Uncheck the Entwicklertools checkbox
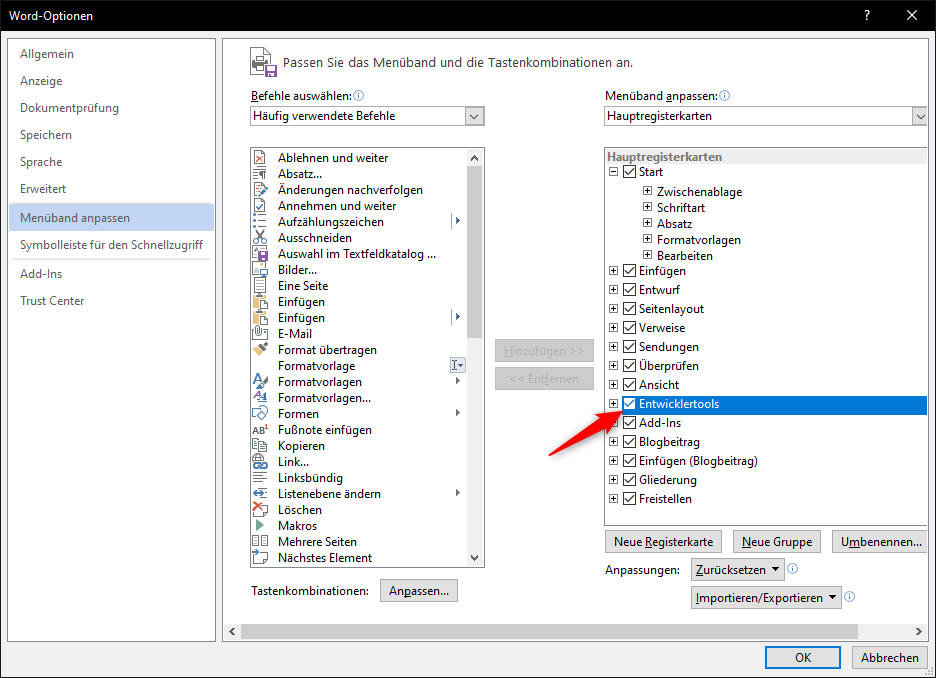Image resolution: width=936 pixels, height=678 pixels. click(629, 404)
